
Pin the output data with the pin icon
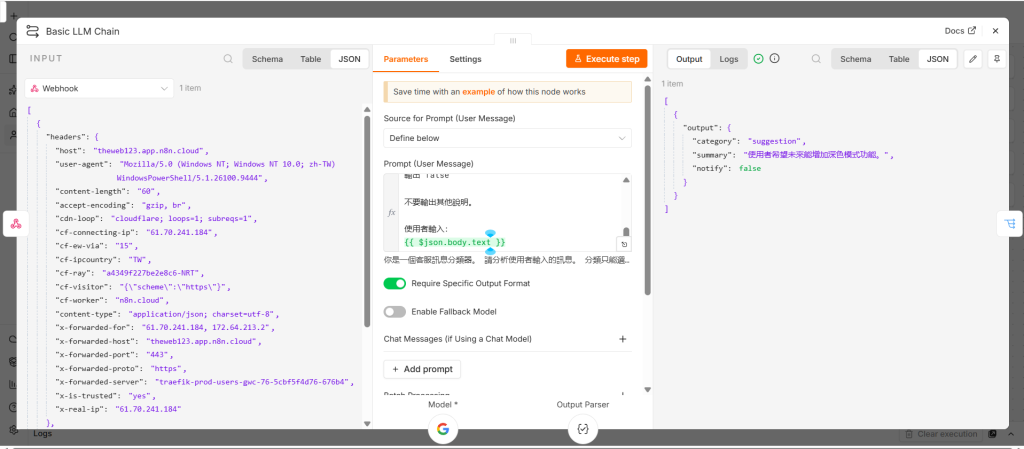click(x=997, y=59)
